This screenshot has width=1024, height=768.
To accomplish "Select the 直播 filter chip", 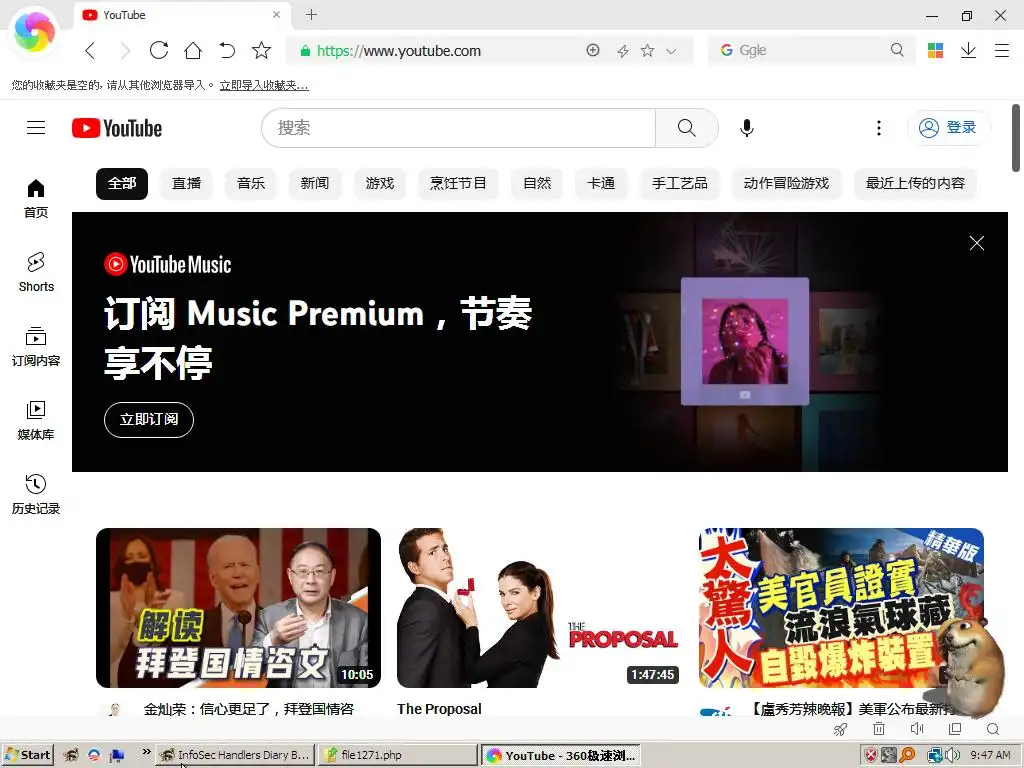I will 186,184.
